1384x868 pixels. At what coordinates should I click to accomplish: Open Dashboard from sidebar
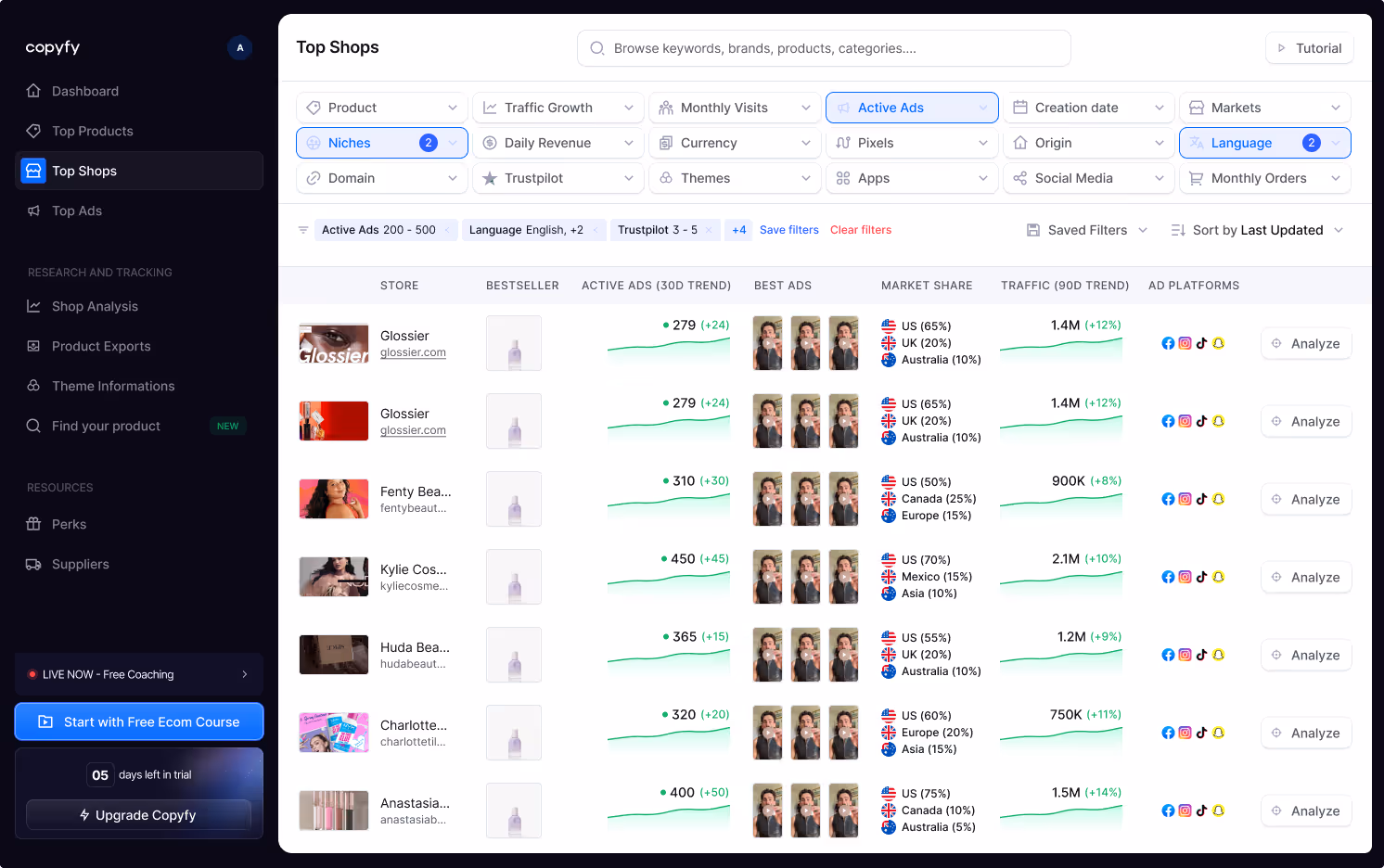[x=139, y=91]
